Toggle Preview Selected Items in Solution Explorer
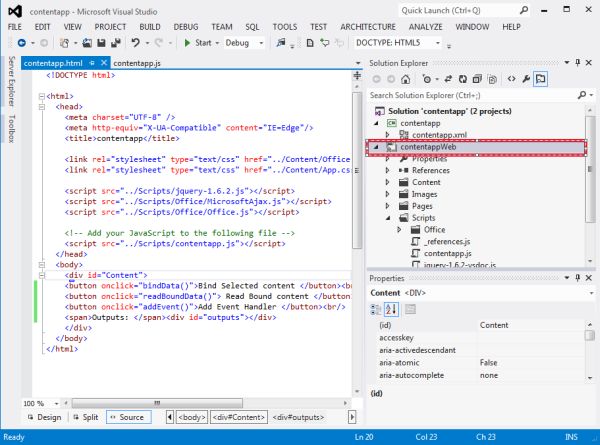600x445 pixels. point(540,79)
